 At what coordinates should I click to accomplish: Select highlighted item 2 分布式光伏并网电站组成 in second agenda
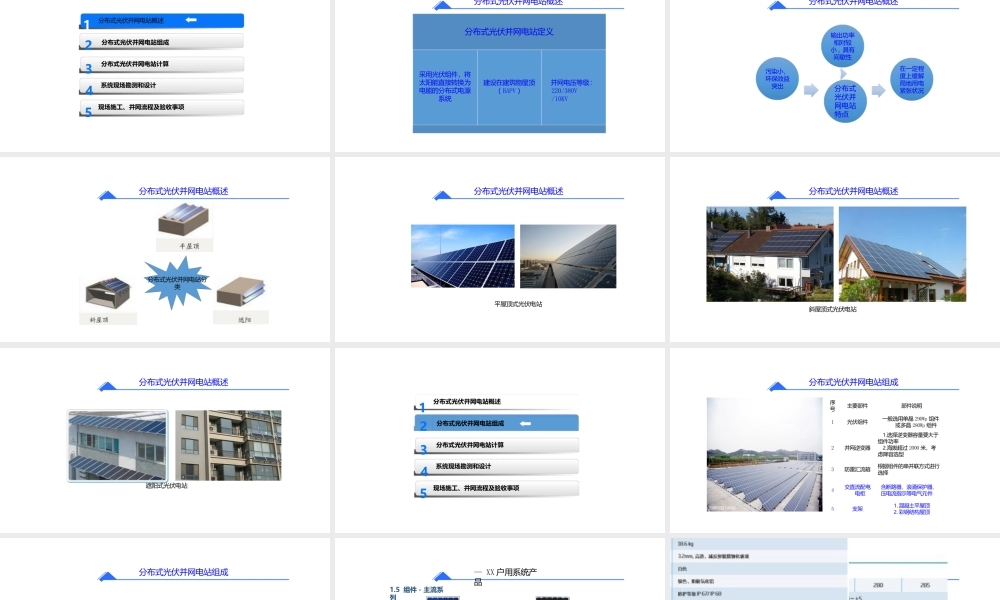[x=497, y=423]
